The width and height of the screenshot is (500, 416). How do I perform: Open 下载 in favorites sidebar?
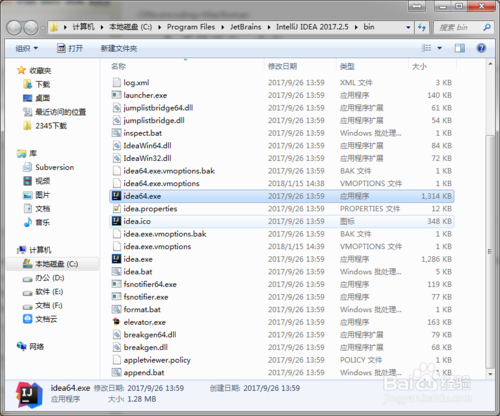pyautogui.click(x=36, y=84)
